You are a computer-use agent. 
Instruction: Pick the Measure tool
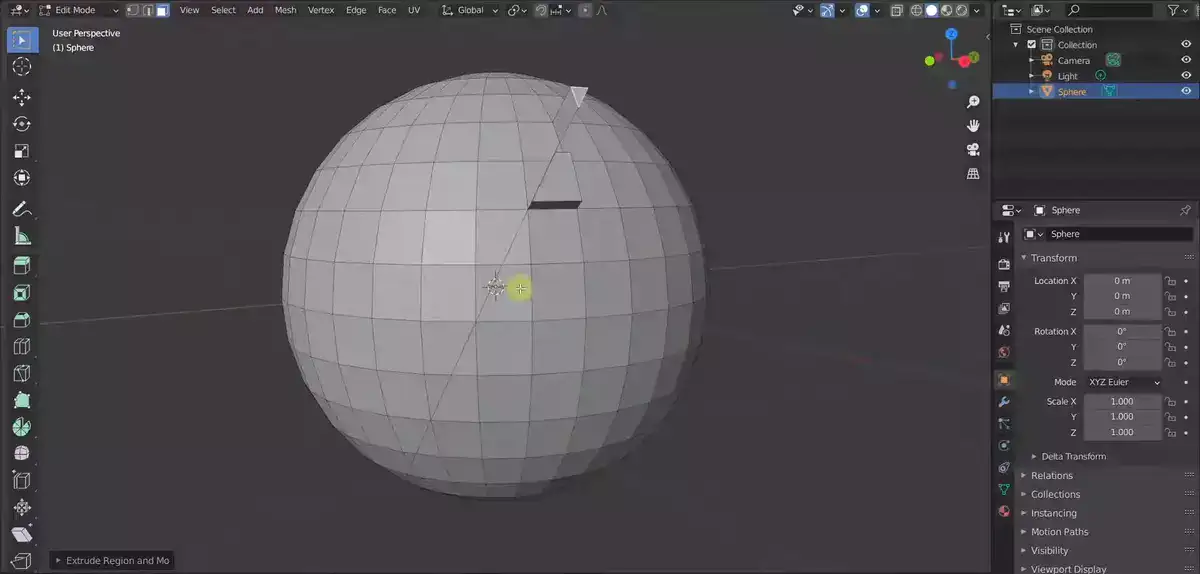pyautogui.click(x=21, y=236)
